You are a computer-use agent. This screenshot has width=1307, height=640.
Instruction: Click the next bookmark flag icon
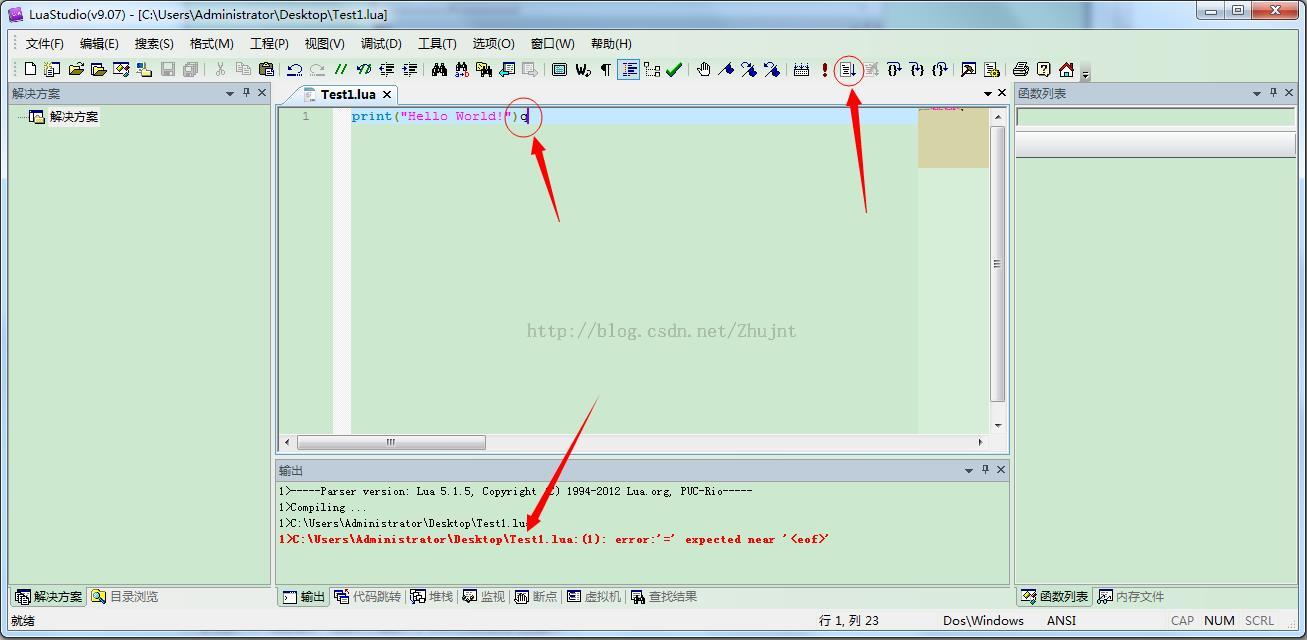(749, 69)
